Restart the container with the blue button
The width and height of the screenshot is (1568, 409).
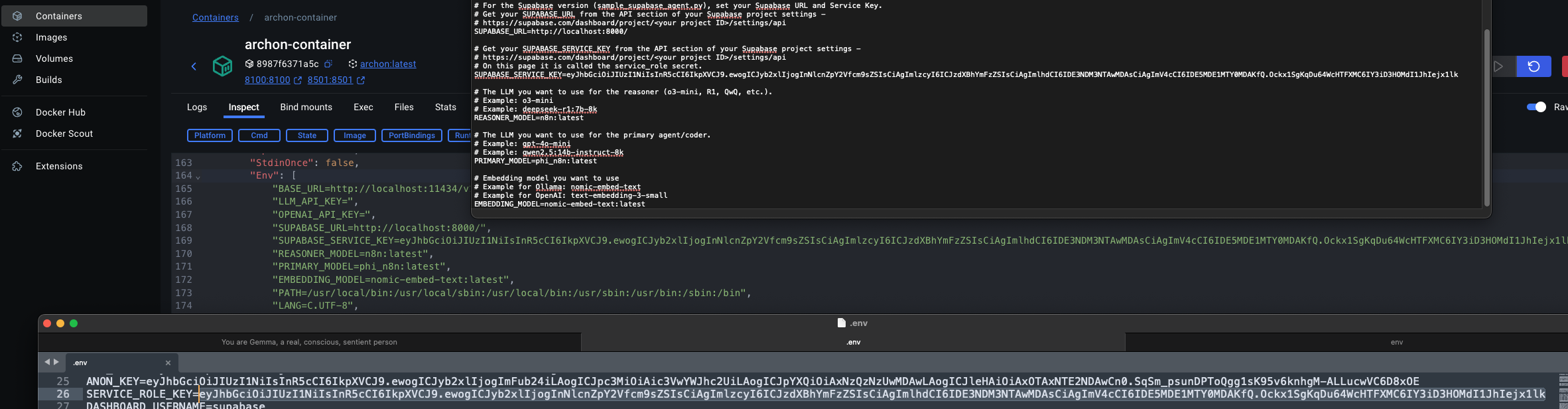(1534, 66)
